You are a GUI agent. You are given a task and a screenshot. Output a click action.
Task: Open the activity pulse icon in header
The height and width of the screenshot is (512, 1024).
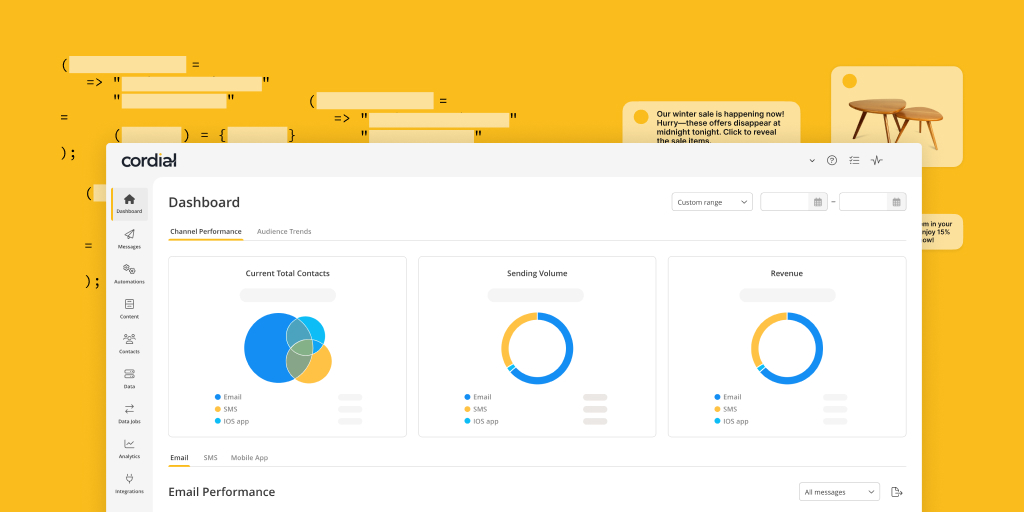pos(877,160)
